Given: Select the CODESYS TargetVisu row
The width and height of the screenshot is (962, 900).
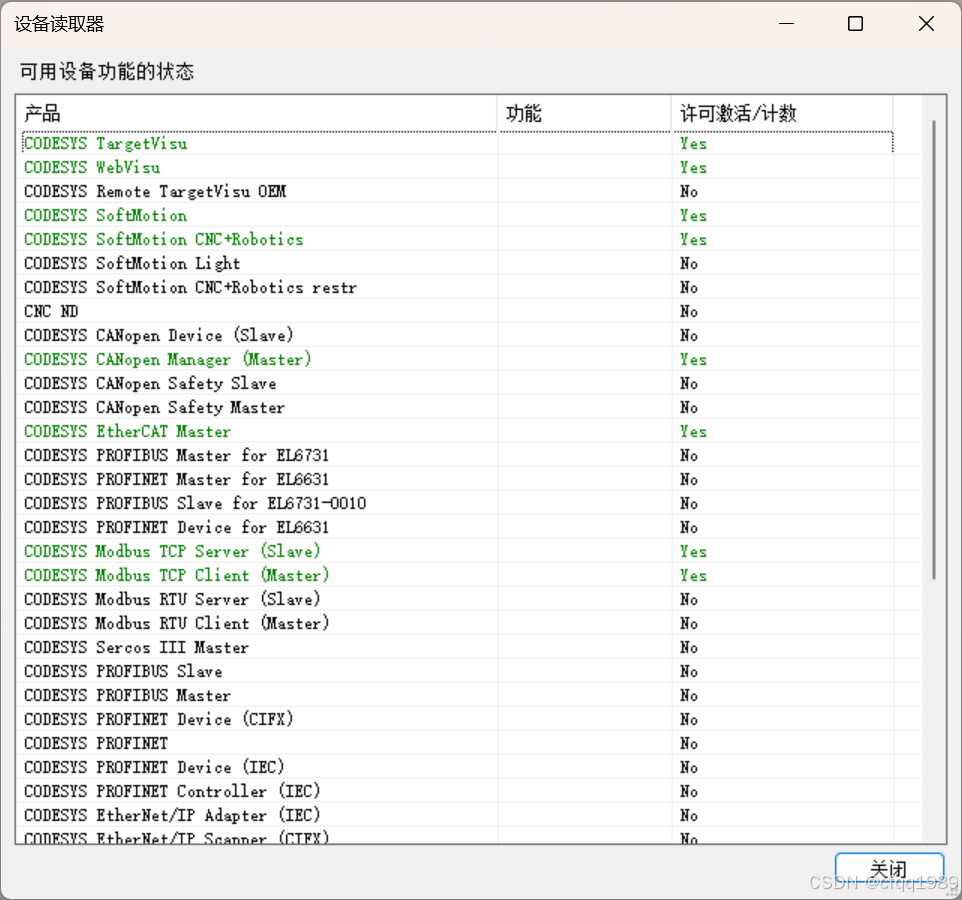Looking at the screenshot, I should click(458, 144).
